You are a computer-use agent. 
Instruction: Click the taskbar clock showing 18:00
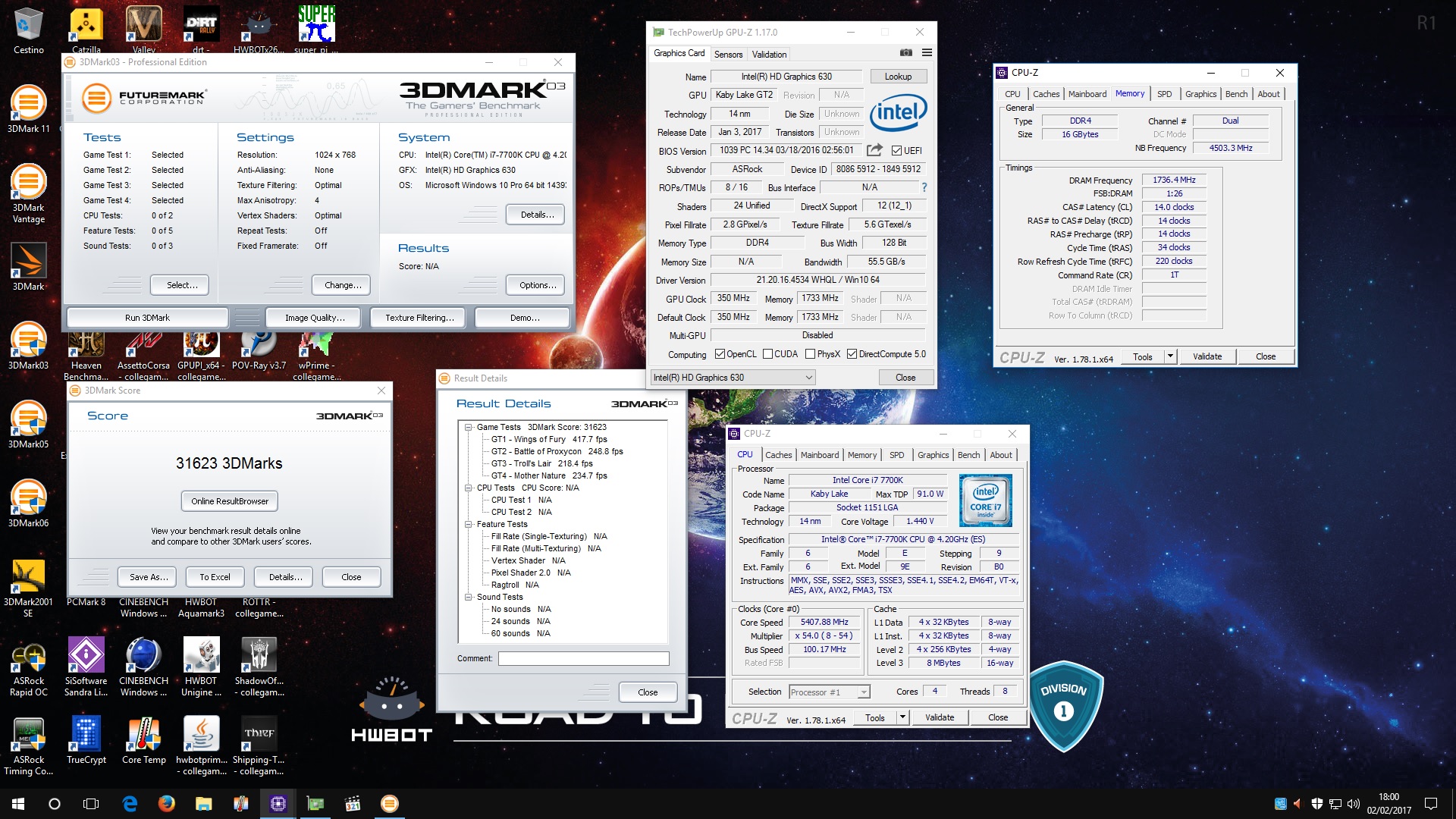(1389, 804)
